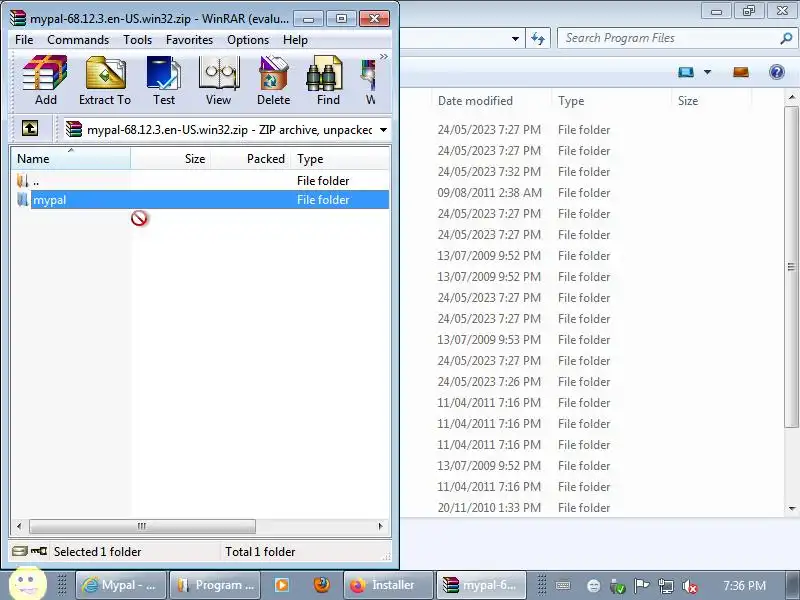Select the row dated 24/05/2023 7:32 PM
This screenshot has width=800, height=600.
point(592,171)
